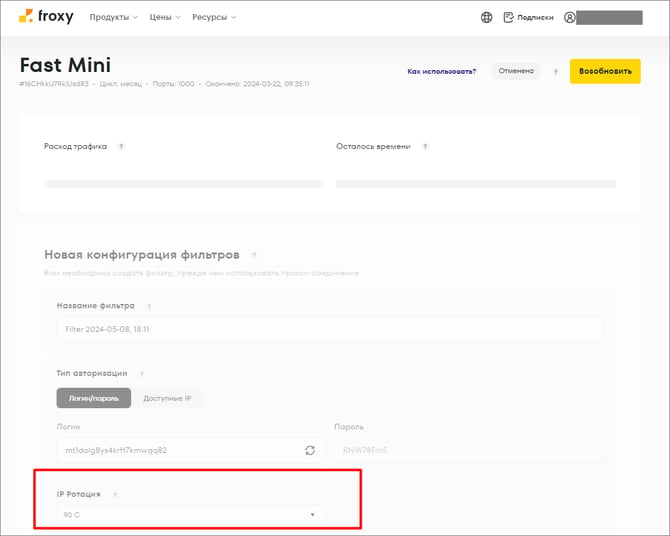Image resolution: width=670 pixels, height=536 pixels.
Task: Show help for Новая конфигурация фильтров
Action: 254,255
